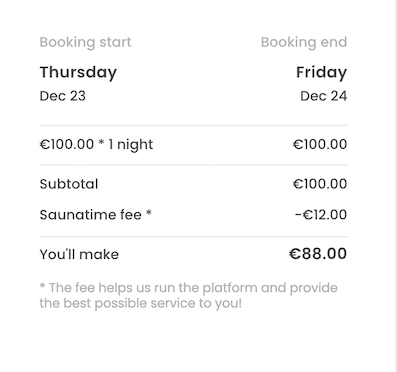Click the Booking end label

click(304, 42)
